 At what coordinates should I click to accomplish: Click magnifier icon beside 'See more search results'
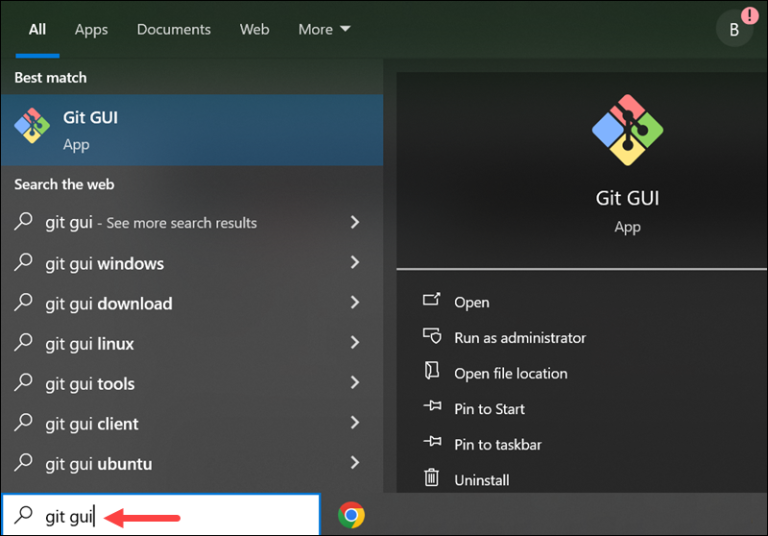pos(23,221)
